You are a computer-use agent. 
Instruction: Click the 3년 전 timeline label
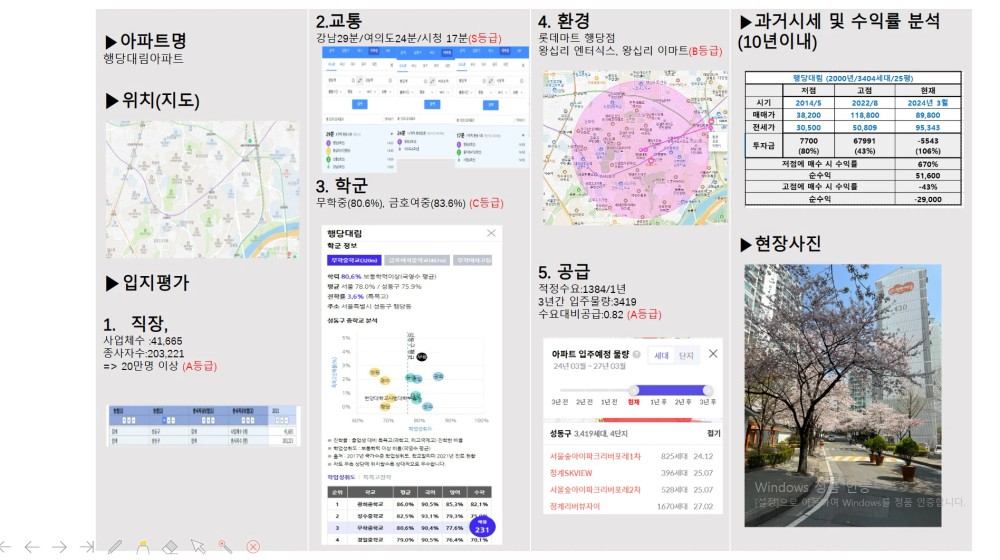[559, 402]
